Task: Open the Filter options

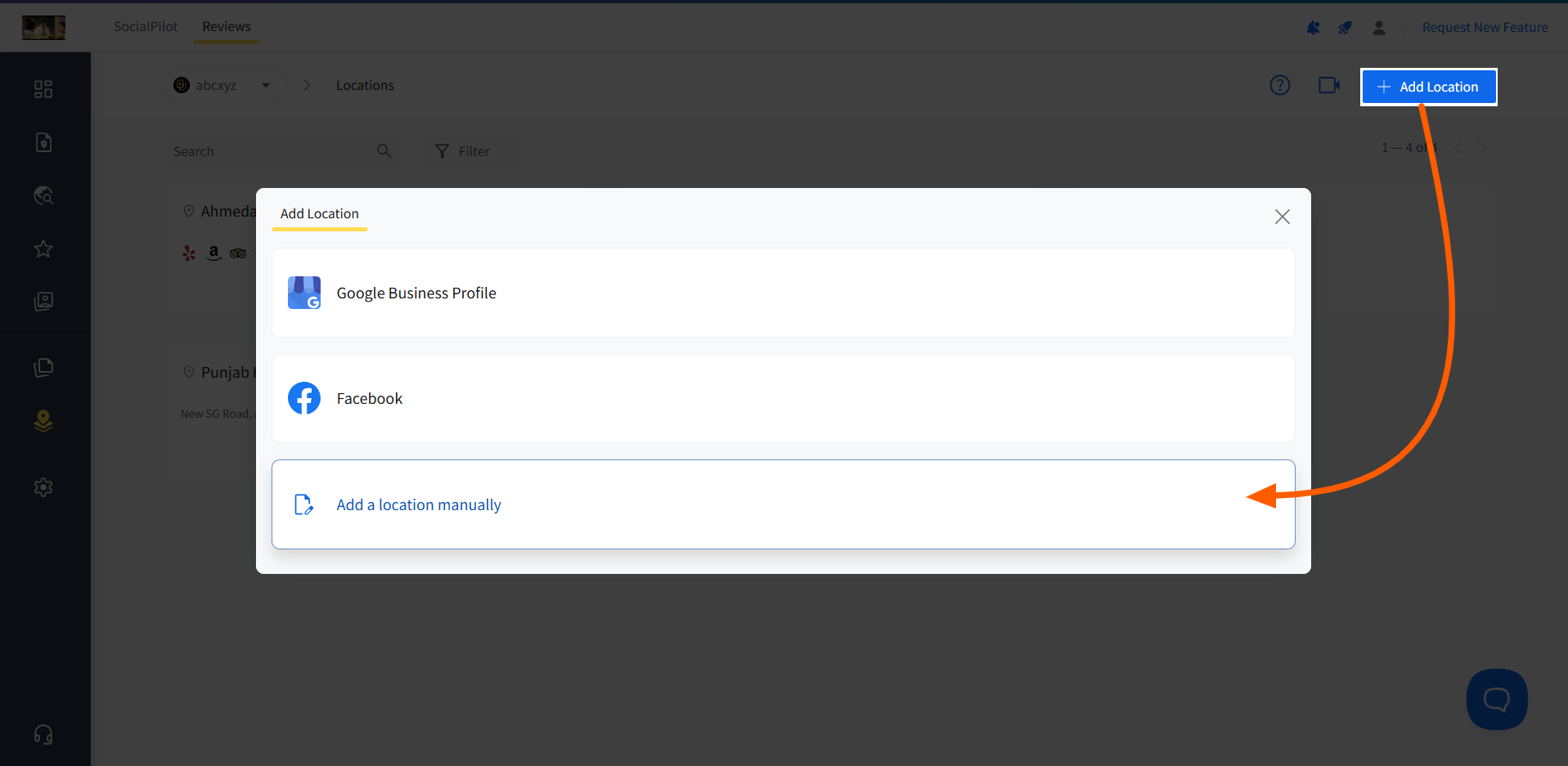Action: point(463,151)
